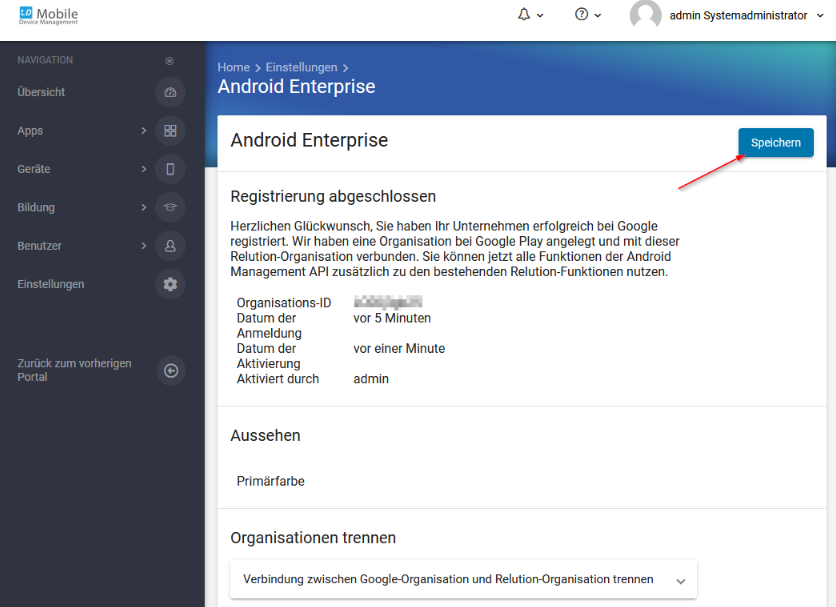Click the 'vor 5 Minuten' registration date
Screen dimensions: 836x607
pyautogui.click(x=392, y=318)
